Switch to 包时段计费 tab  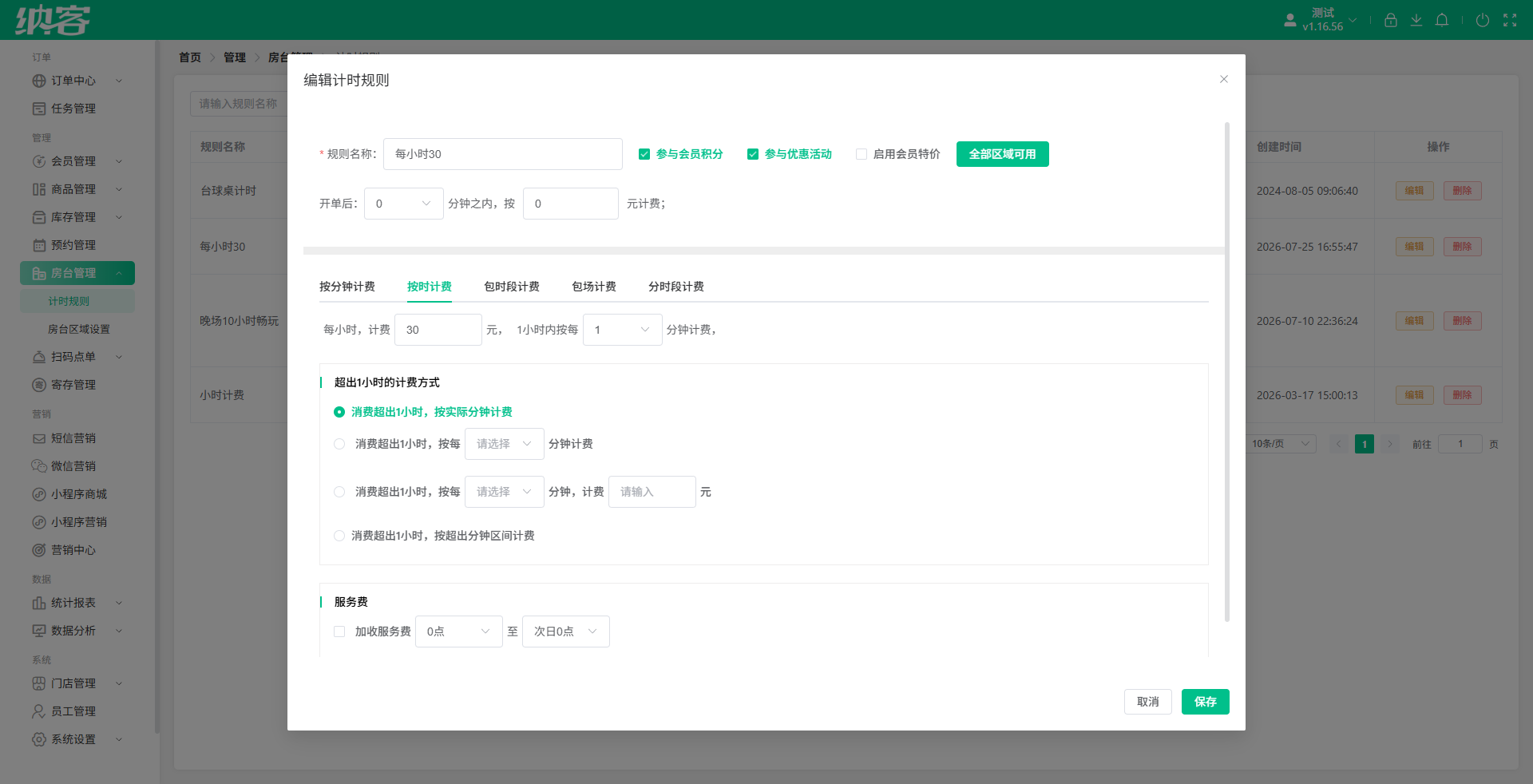pos(512,287)
